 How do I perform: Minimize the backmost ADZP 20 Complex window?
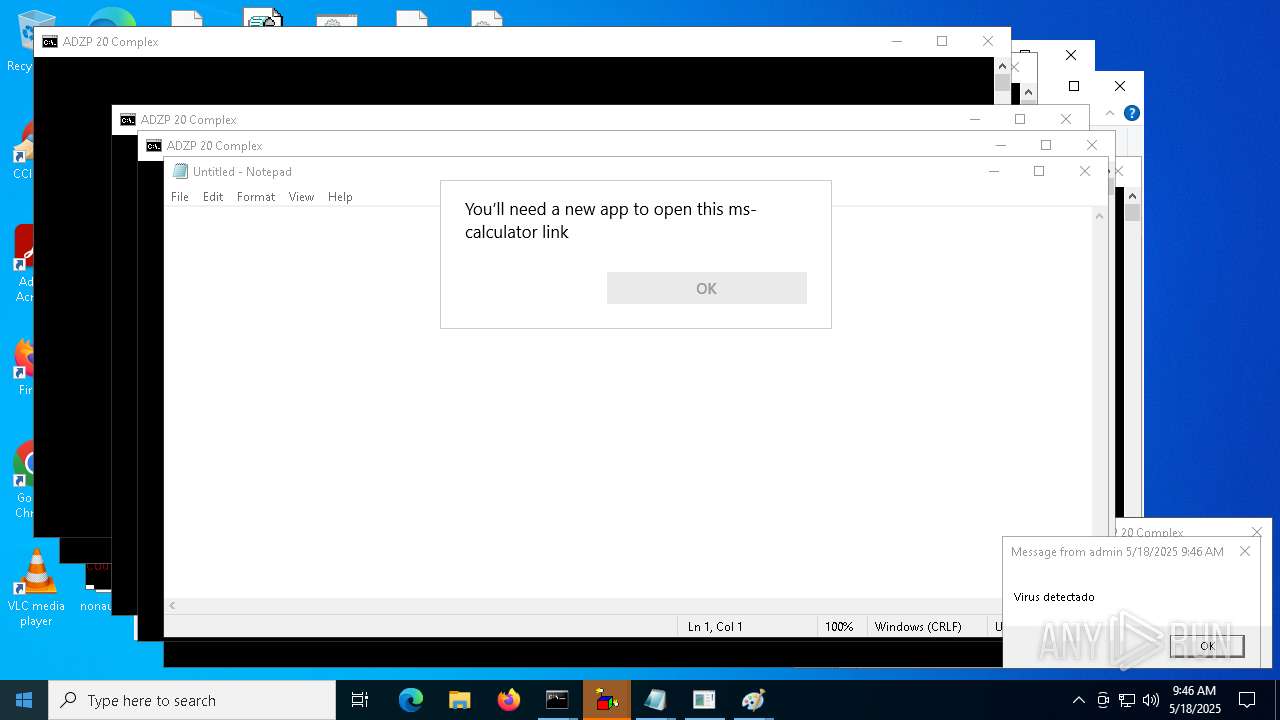click(896, 41)
